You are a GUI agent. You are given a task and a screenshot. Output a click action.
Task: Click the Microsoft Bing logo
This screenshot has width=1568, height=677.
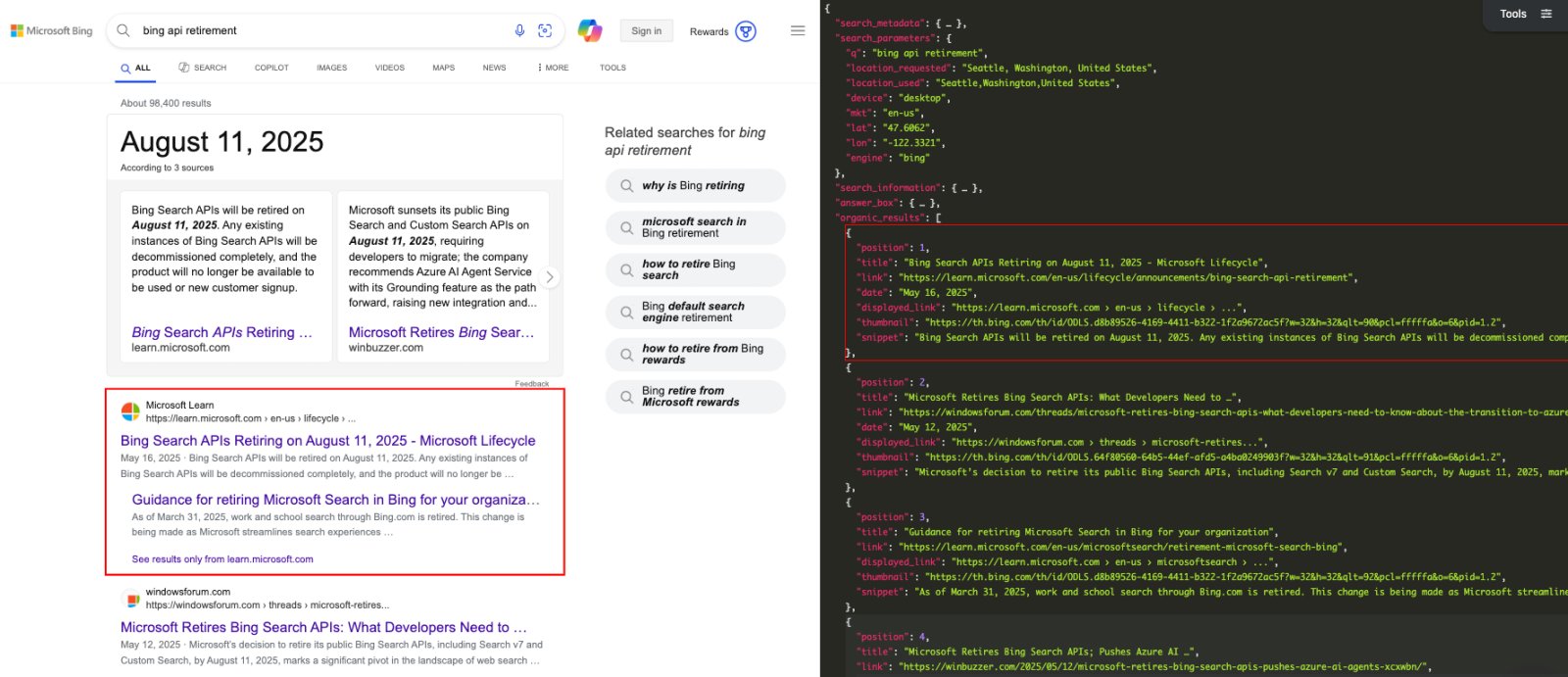[x=51, y=31]
